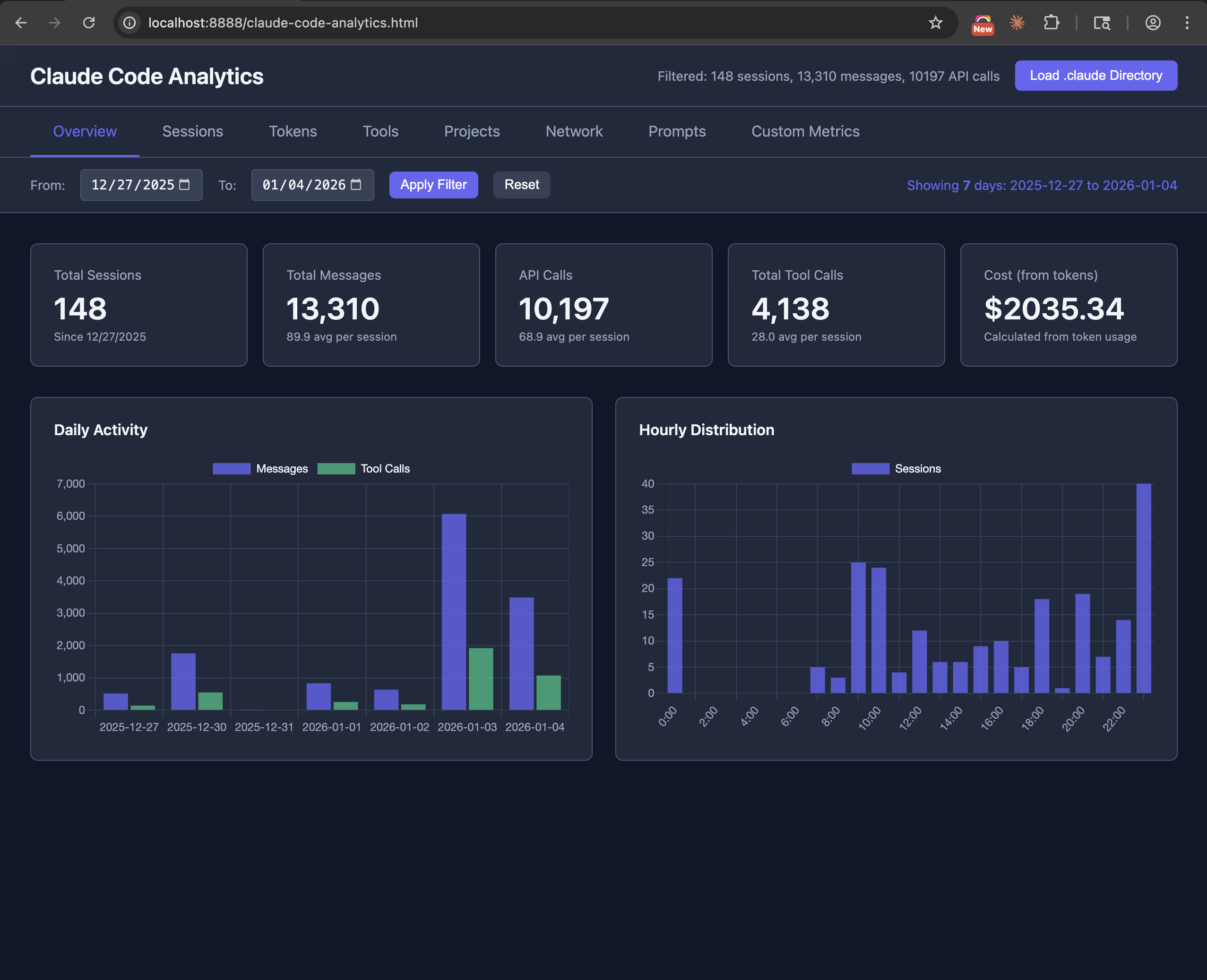Open the side panel icon
Screen dimensions: 1207x980
point(1102,23)
